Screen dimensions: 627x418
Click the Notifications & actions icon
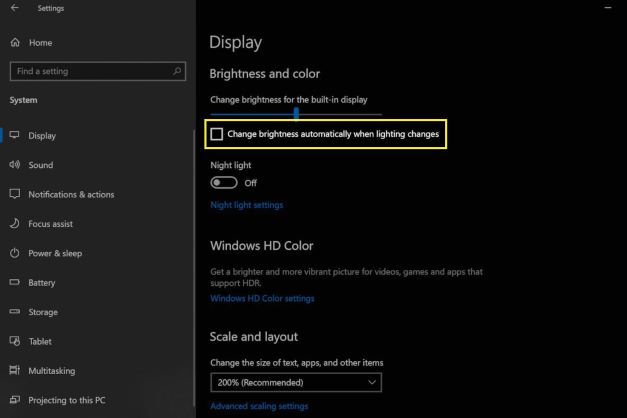point(15,194)
